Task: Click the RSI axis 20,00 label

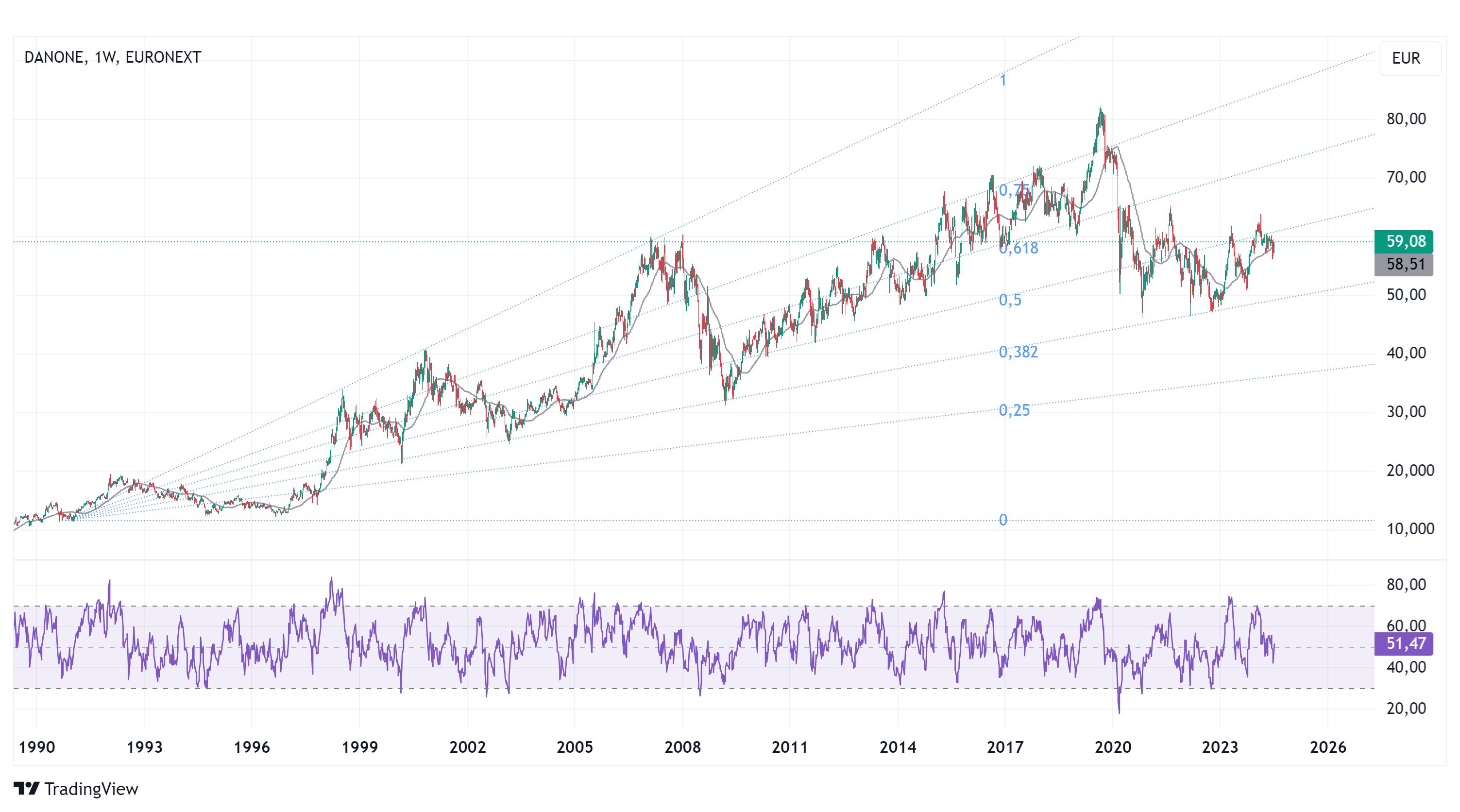Action: (x=1406, y=709)
